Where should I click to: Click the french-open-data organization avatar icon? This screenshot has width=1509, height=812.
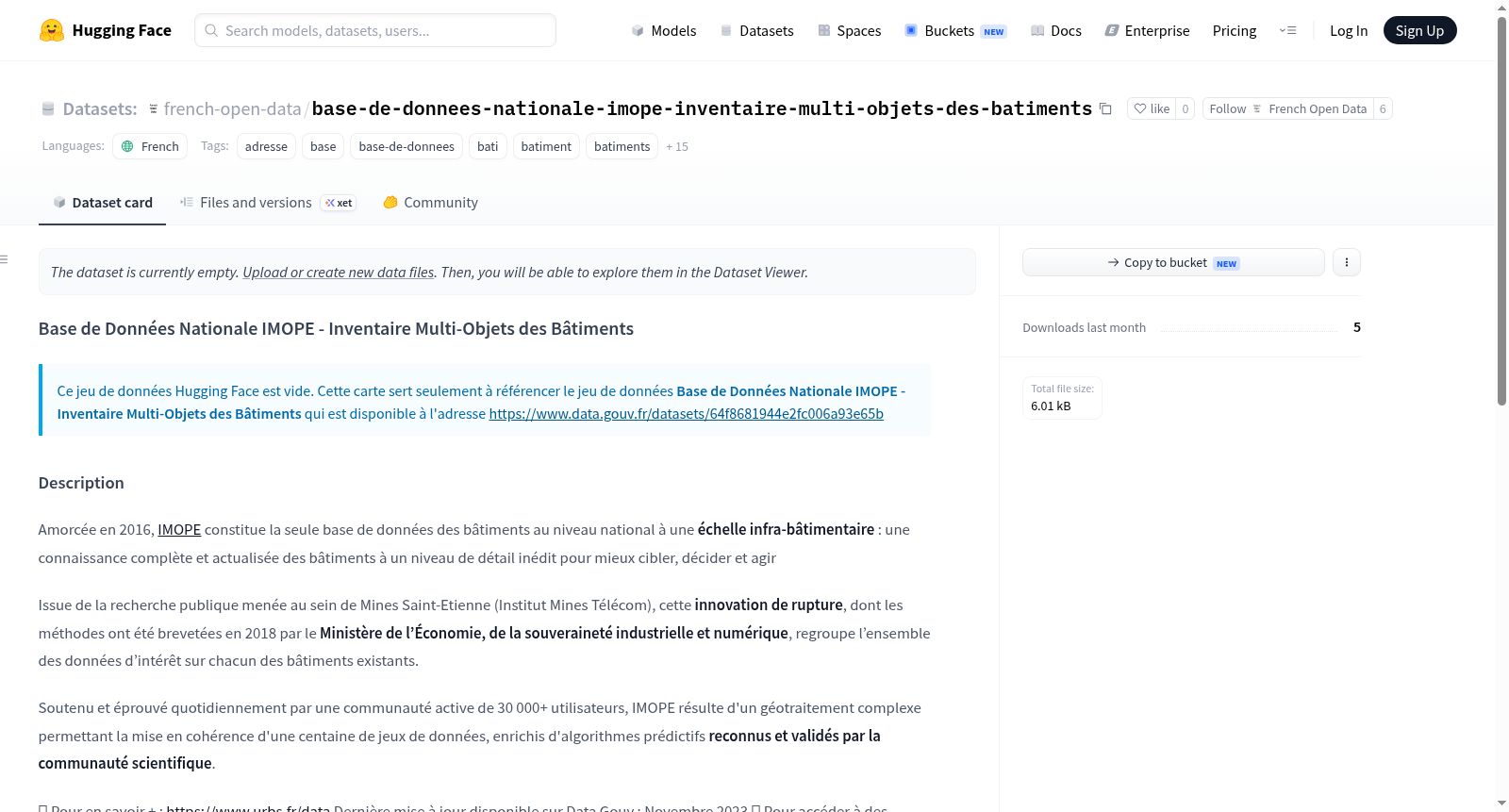pos(154,109)
